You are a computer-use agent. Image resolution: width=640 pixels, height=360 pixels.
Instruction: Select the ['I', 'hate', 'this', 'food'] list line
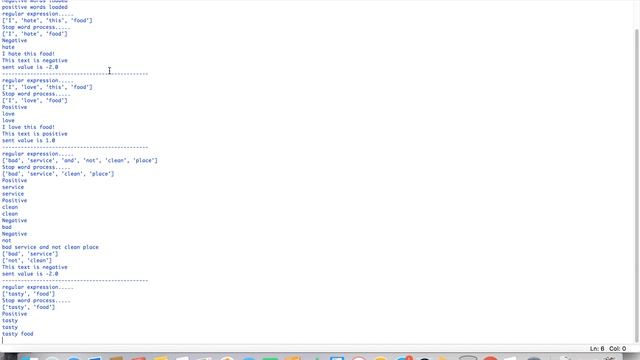[x=47, y=20]
